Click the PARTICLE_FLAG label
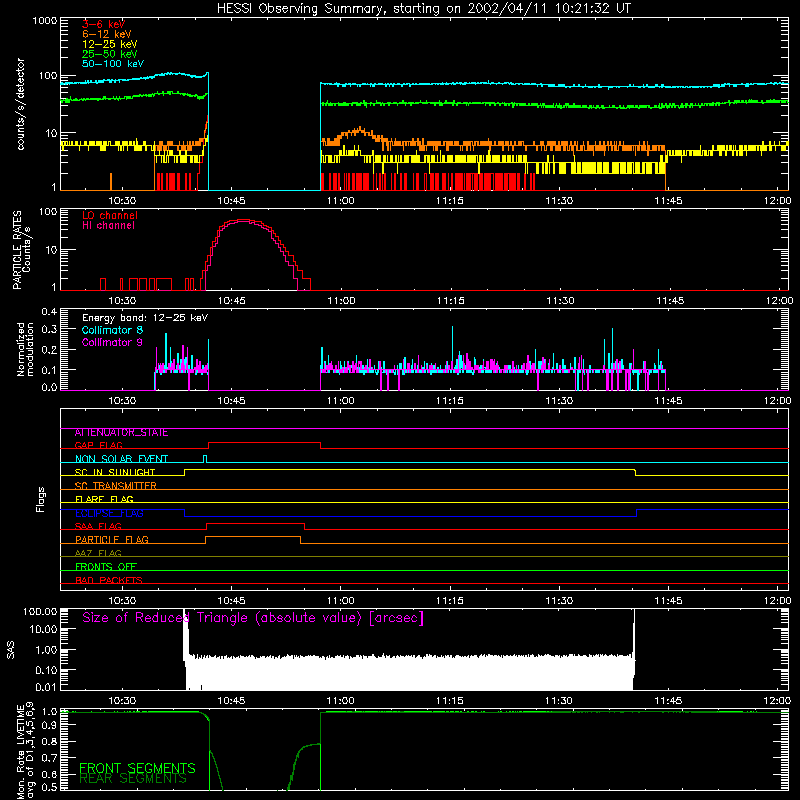The image size is (800, 800). [x=111, y=540]
